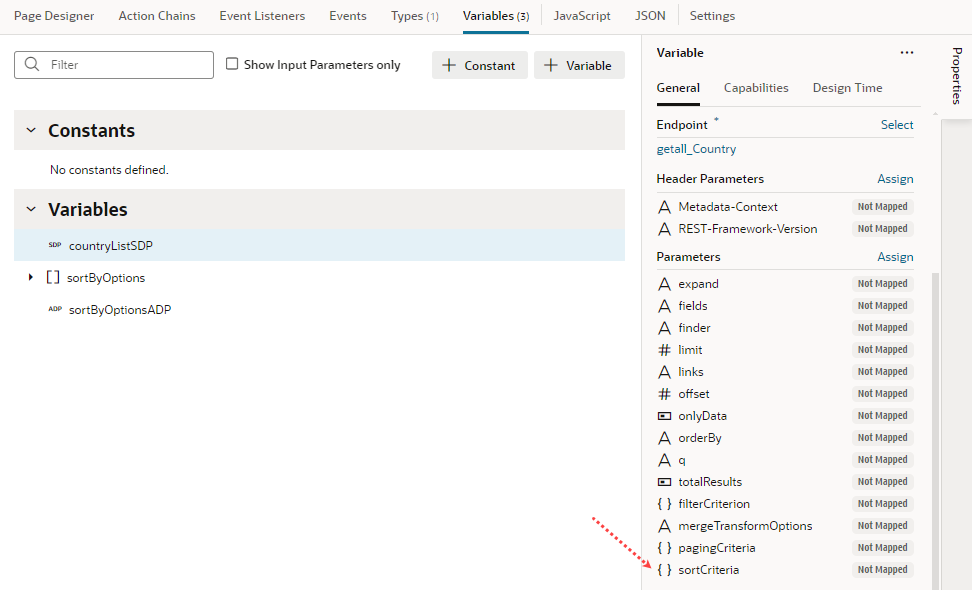Open the getall_Country endpoint link
Screen dimensions: 972x590
tap(696, 149)
